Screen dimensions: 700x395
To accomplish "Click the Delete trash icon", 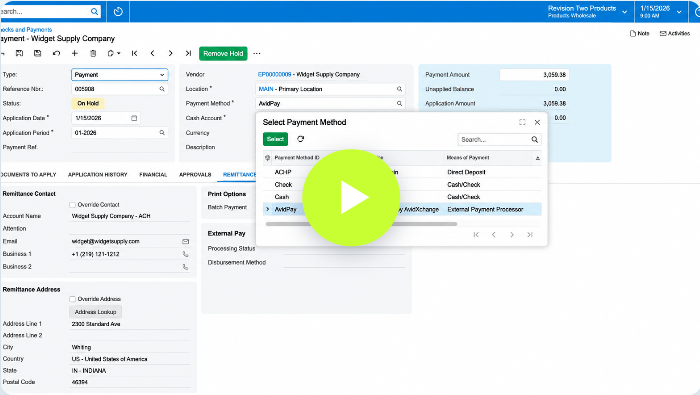I will (93, 53).
